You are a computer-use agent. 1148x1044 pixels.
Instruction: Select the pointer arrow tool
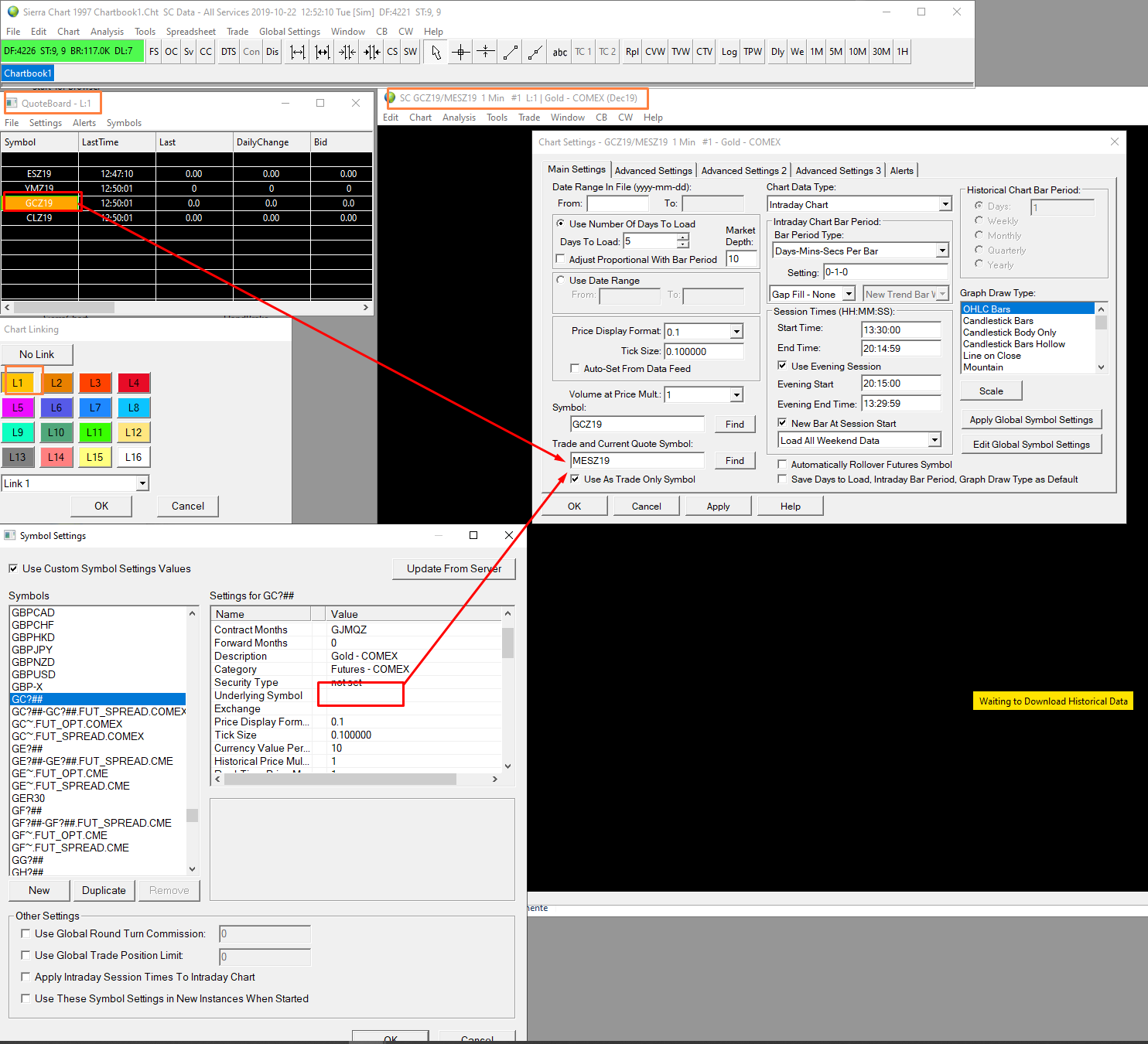tap(436, 52)
